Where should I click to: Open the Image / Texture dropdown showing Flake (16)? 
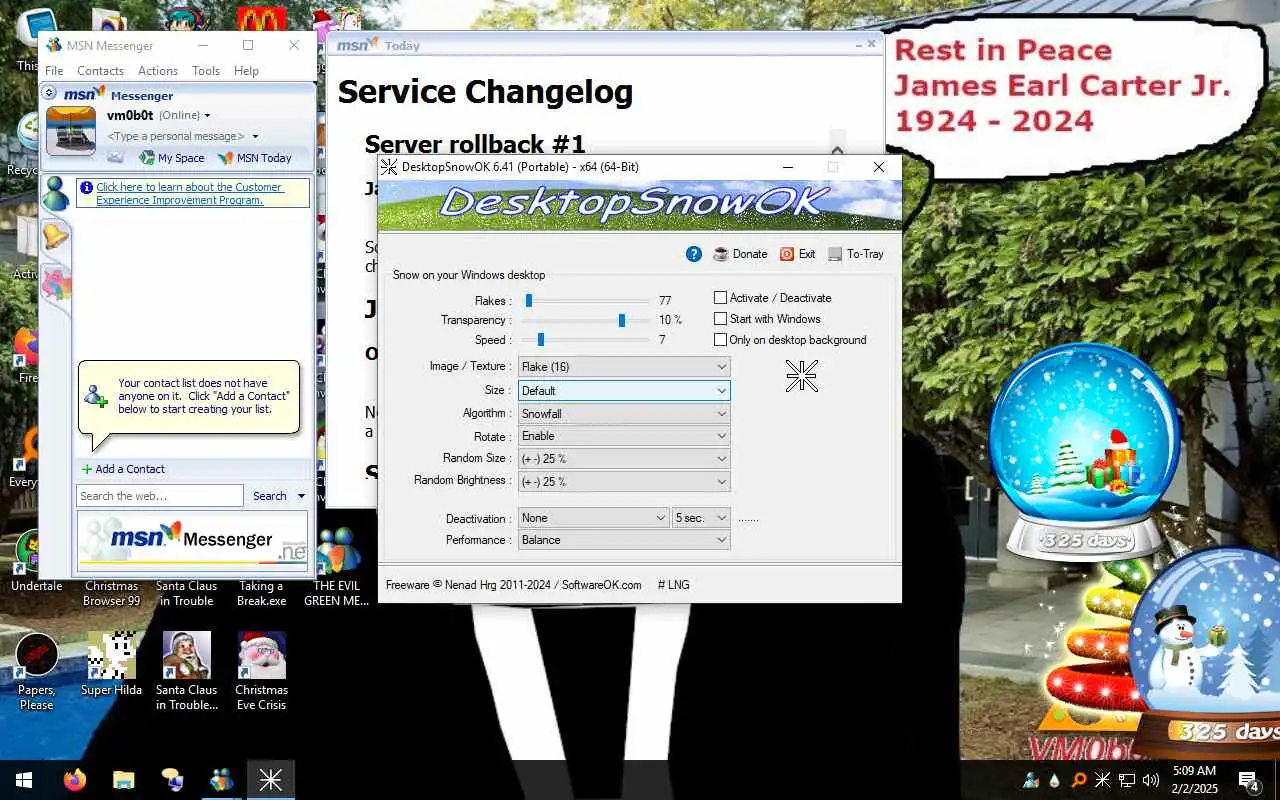pyautogui.click(x=624, y=367)
